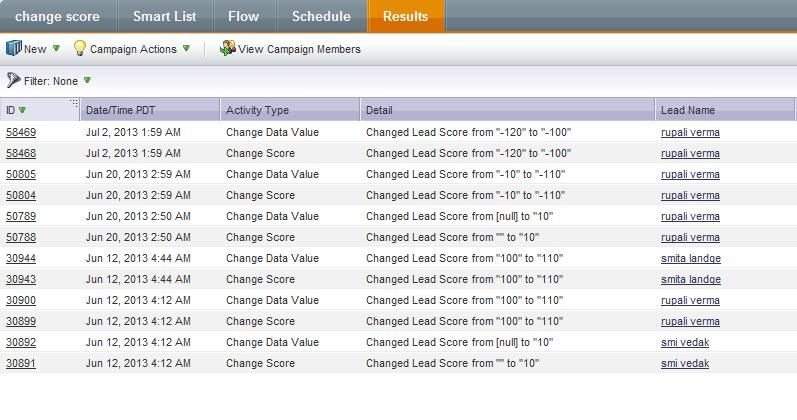Open the Flow tab

pyautogui.click(x=243, y=16)
